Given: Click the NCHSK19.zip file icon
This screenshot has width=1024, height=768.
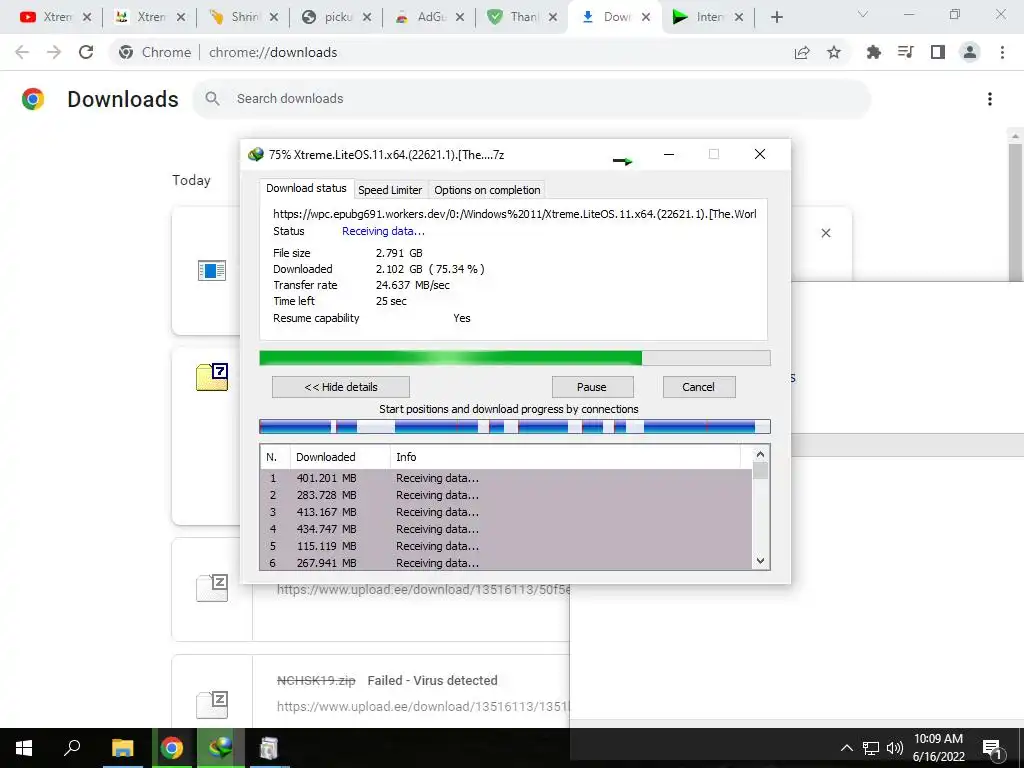Looking at the screenshot, I should point(212,704).
